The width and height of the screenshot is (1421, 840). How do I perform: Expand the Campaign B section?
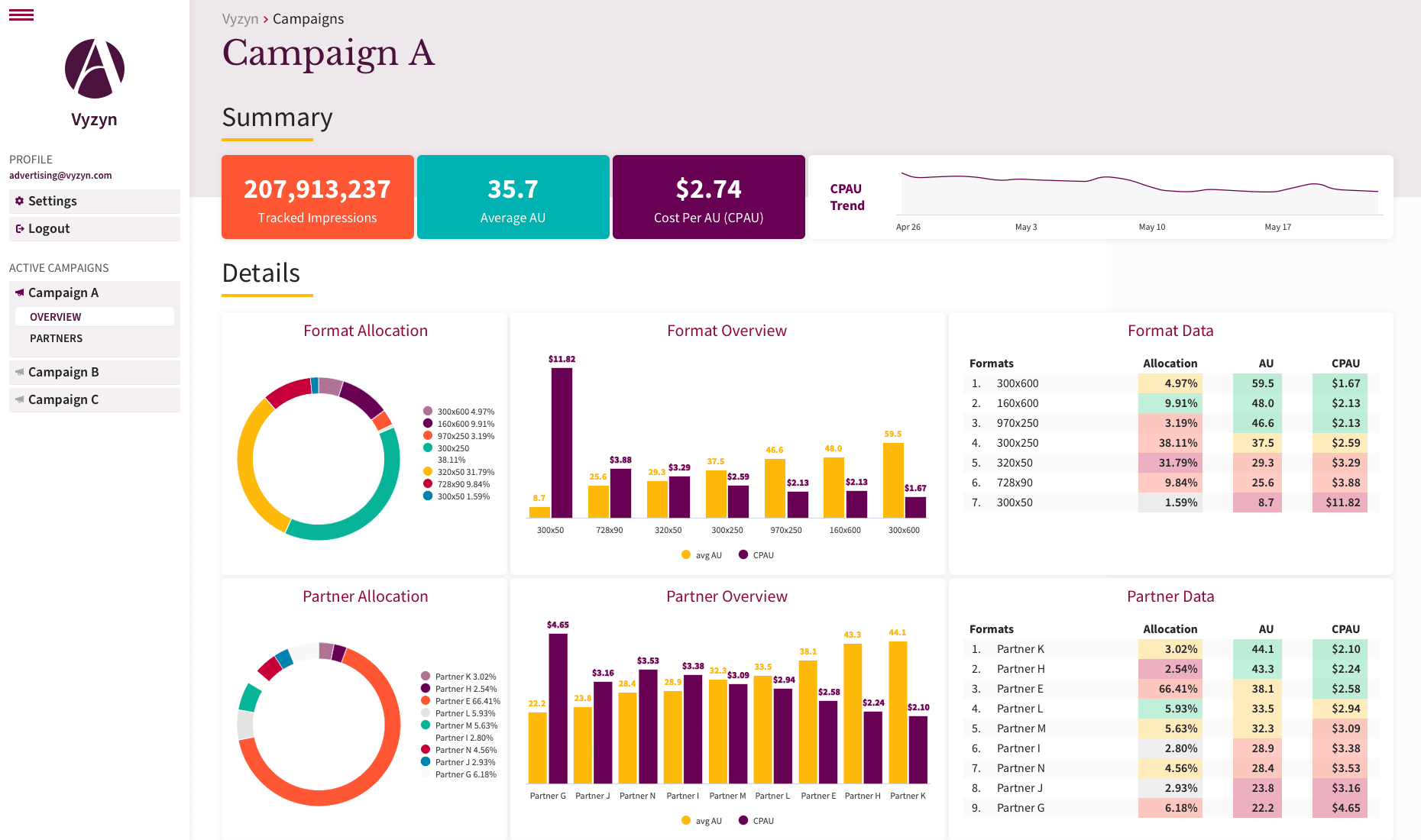(x=63, y=372)
